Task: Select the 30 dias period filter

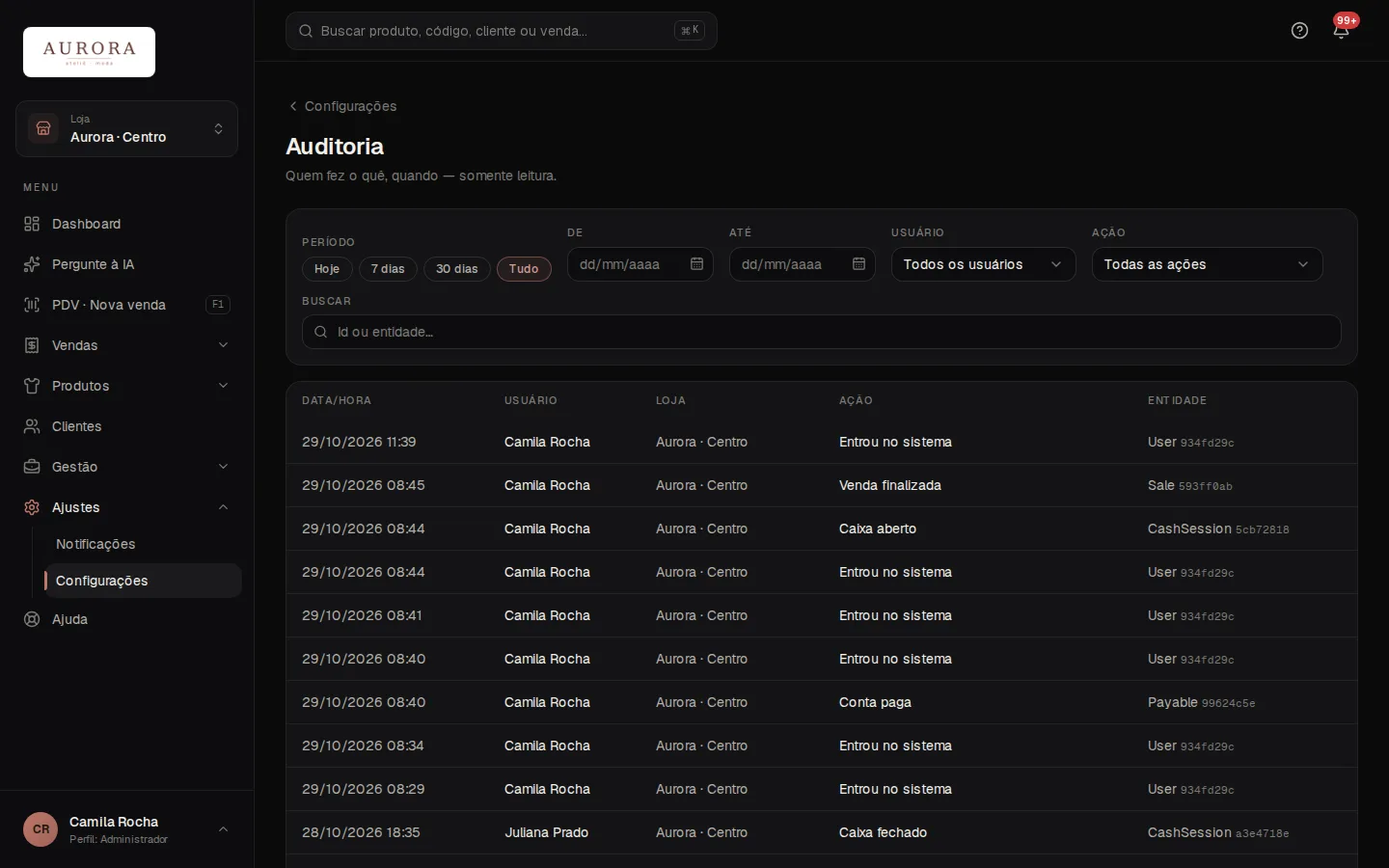Action: coord(457,269)
